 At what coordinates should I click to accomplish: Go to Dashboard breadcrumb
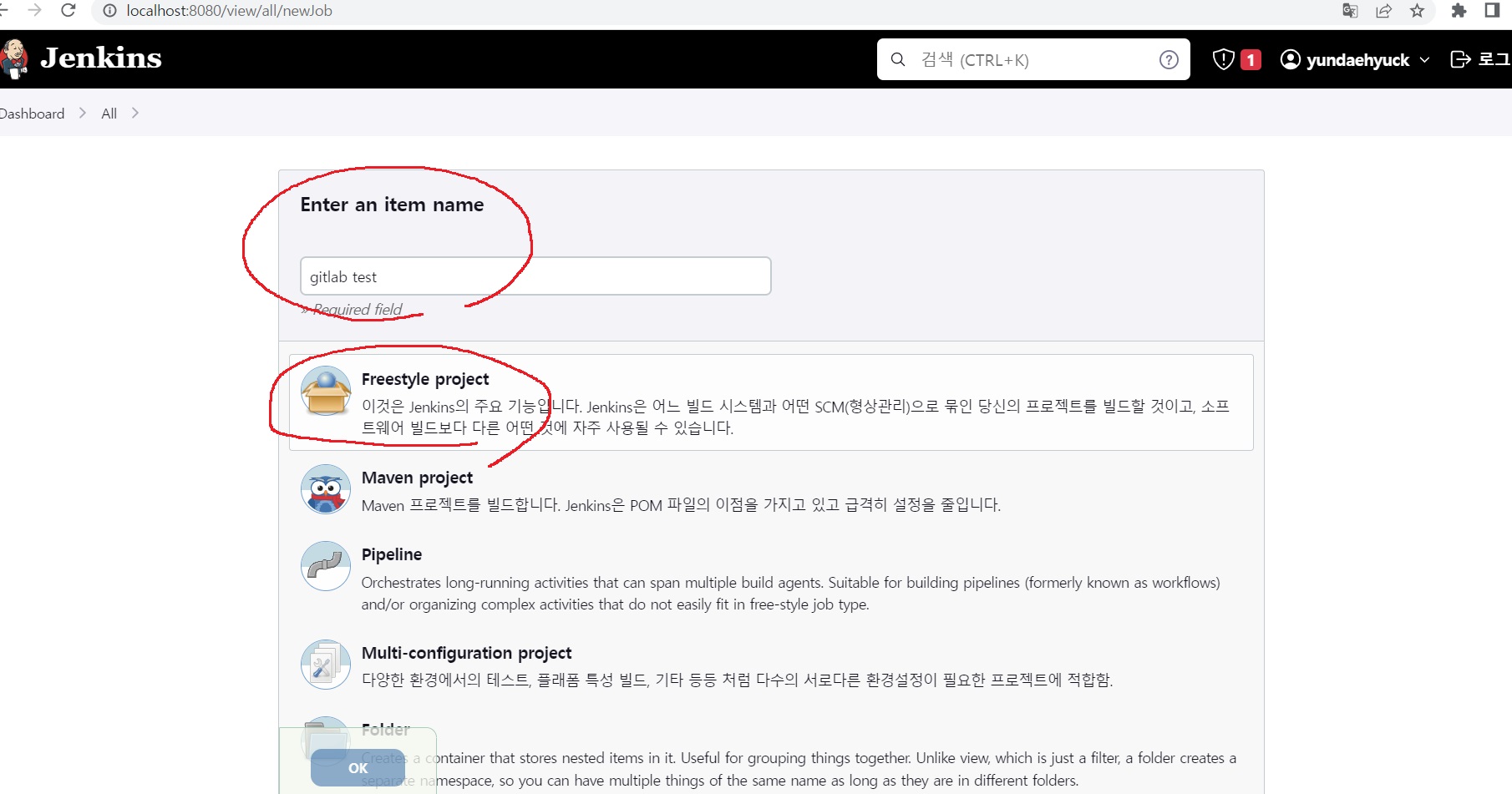point(32,114)
